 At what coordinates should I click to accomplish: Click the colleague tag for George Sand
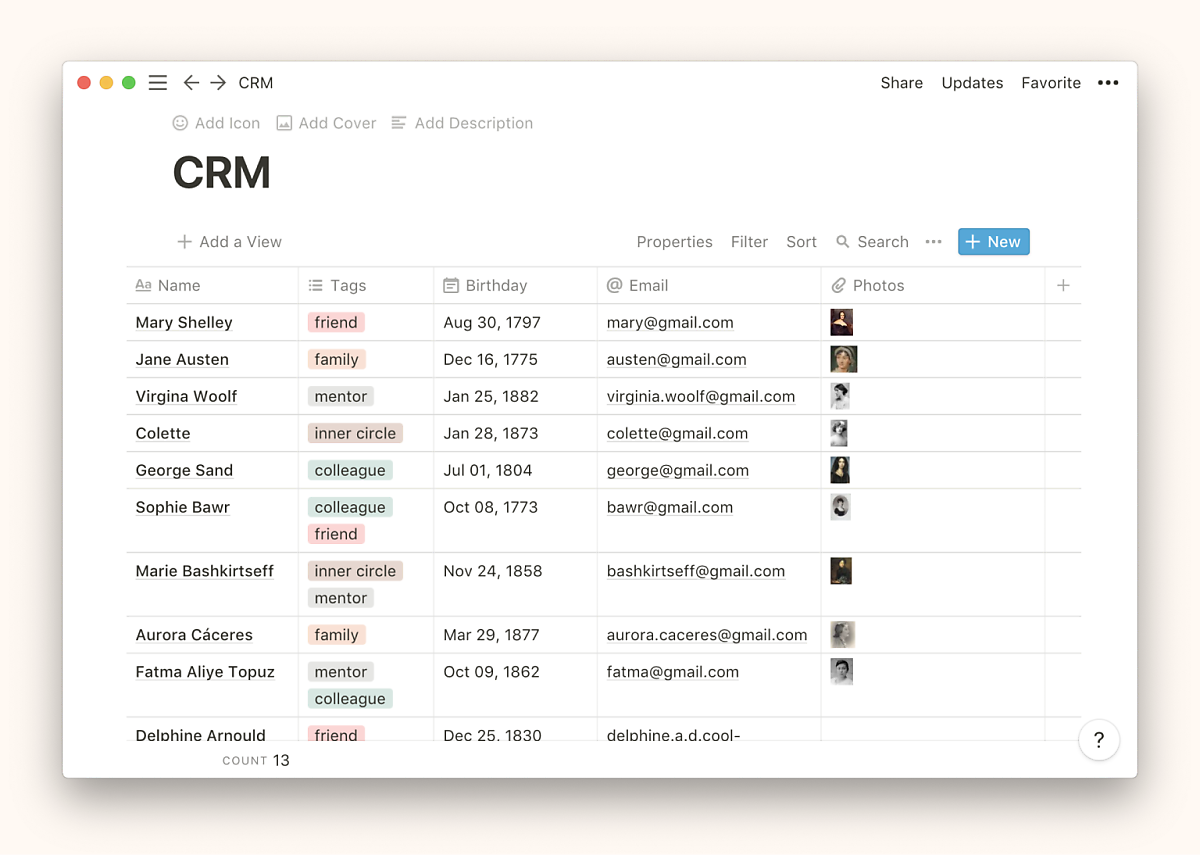coord(350,470)
